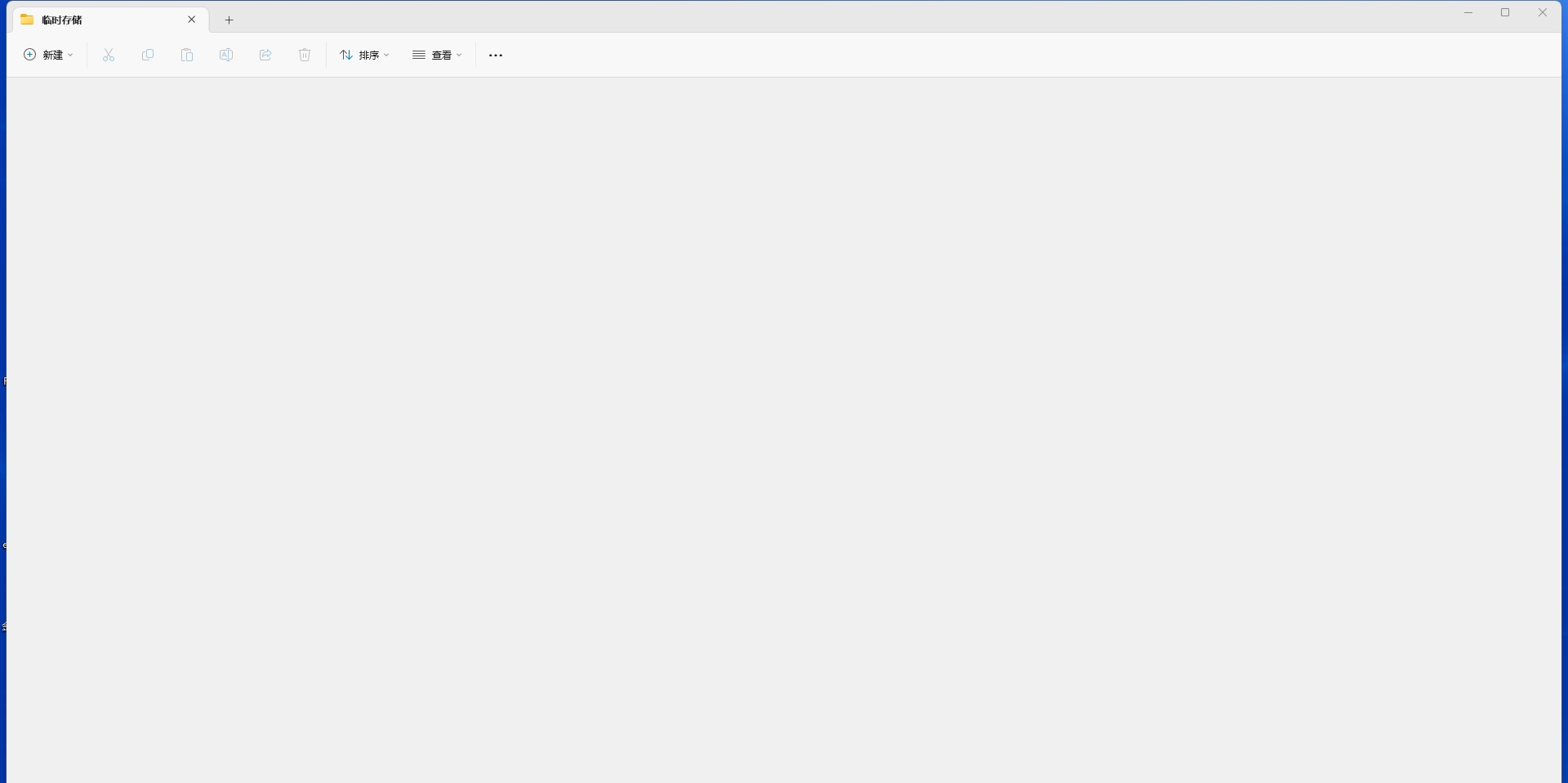Click the circled plus icon of 新建

pos(30,55)
